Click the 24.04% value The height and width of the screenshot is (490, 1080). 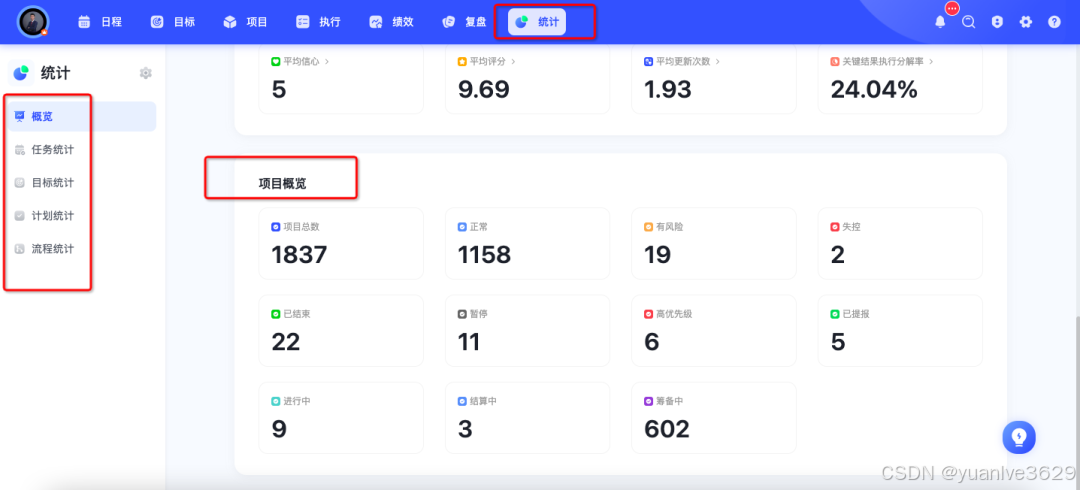pyautogui.click(x=874, y=90)
